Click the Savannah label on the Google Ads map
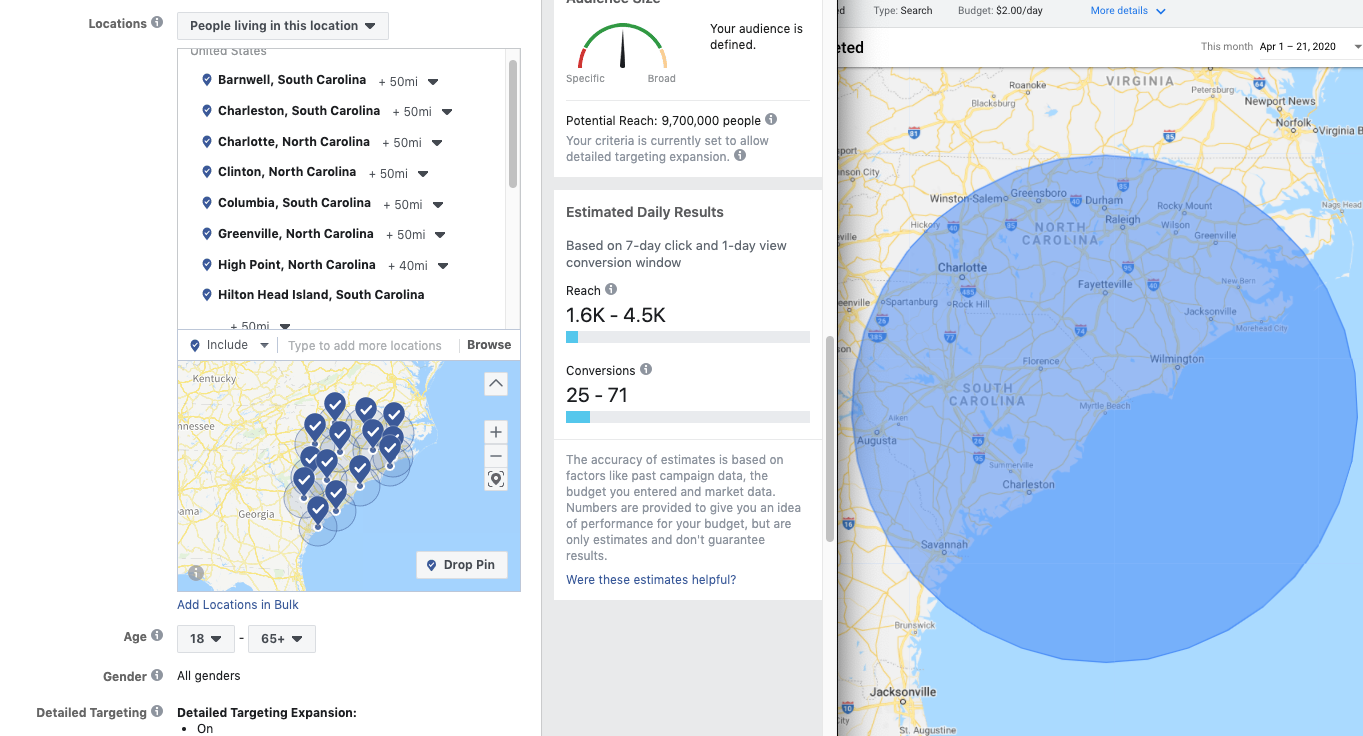 click(x=944, y=545)
